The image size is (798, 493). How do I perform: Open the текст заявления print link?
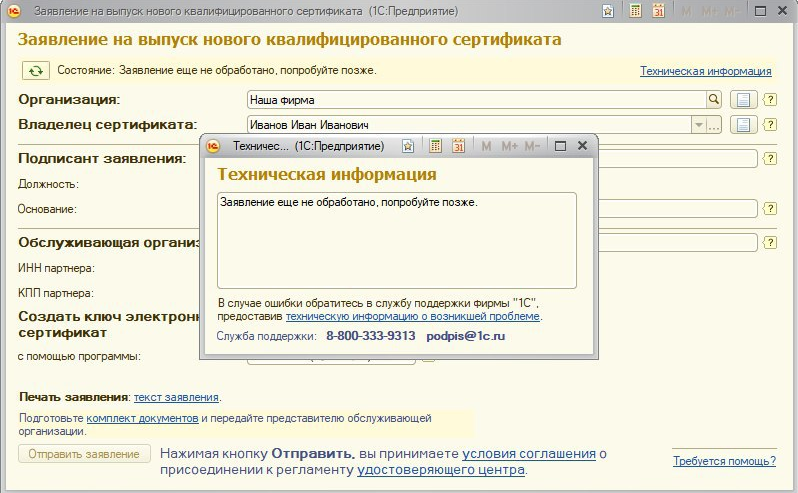[x=176, y=397]
